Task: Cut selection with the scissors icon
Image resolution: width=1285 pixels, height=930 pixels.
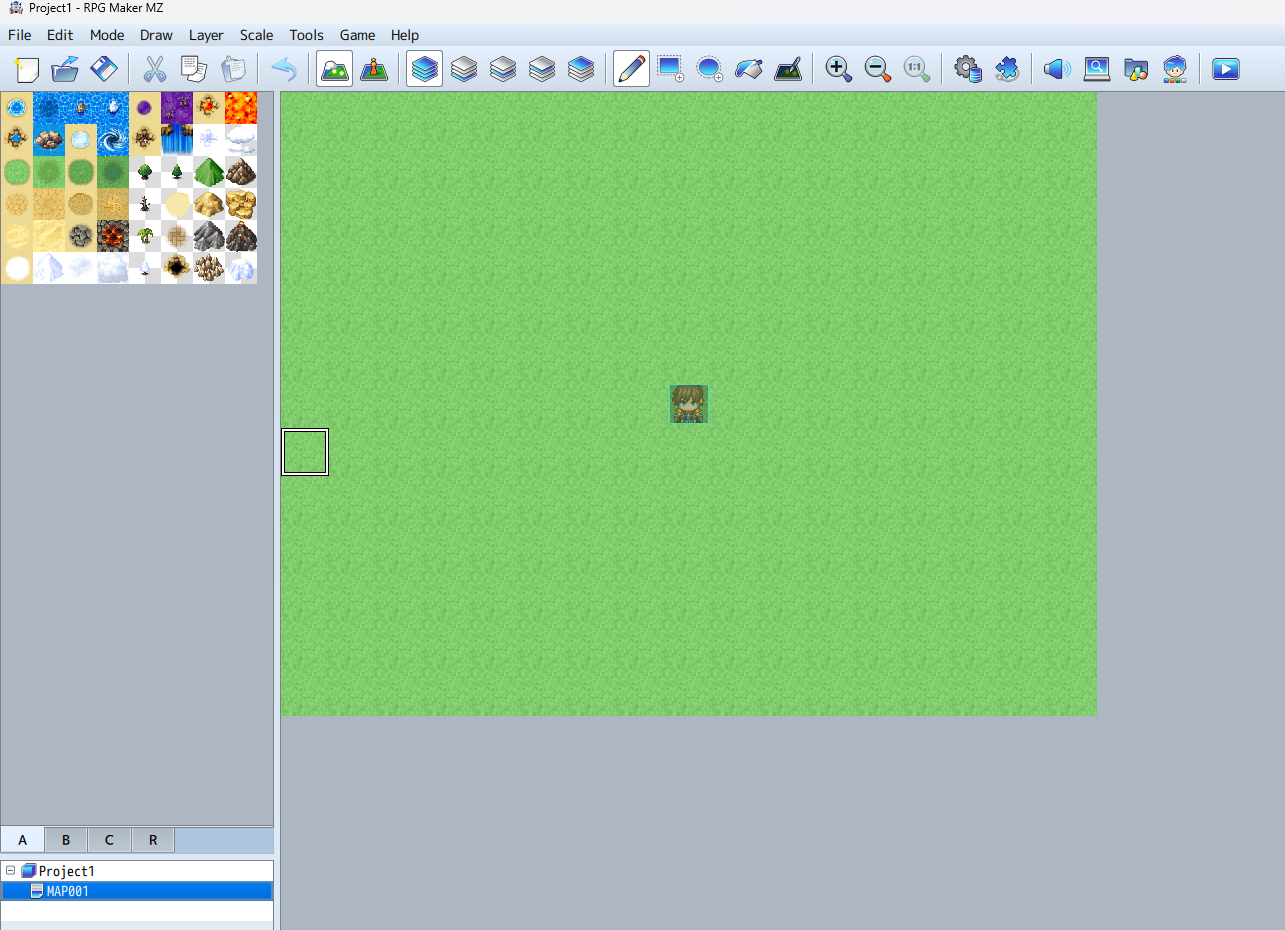Action: [154, 69]
